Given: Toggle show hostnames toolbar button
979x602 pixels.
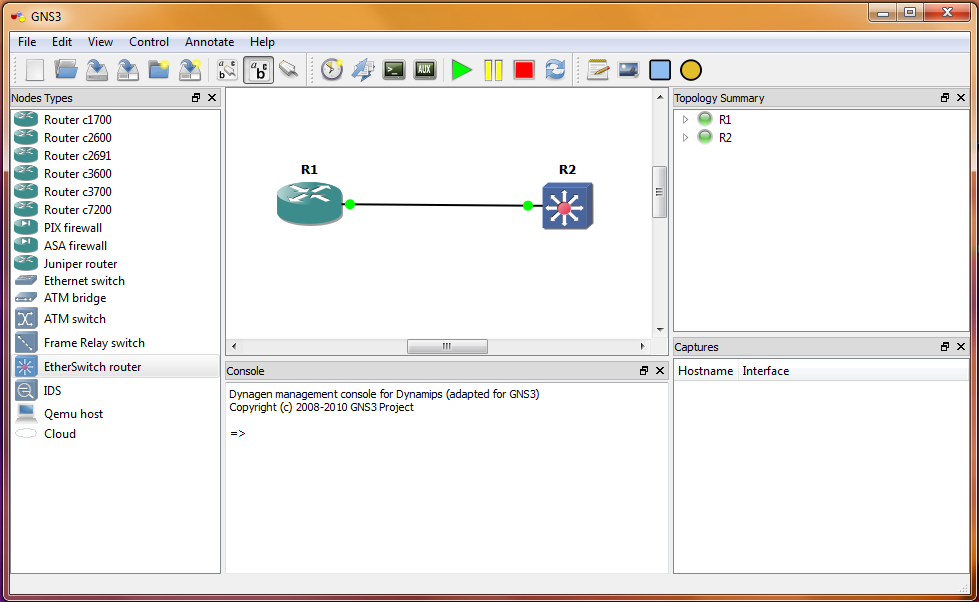Looking at the screenshot, I should [x=258, y=70].
